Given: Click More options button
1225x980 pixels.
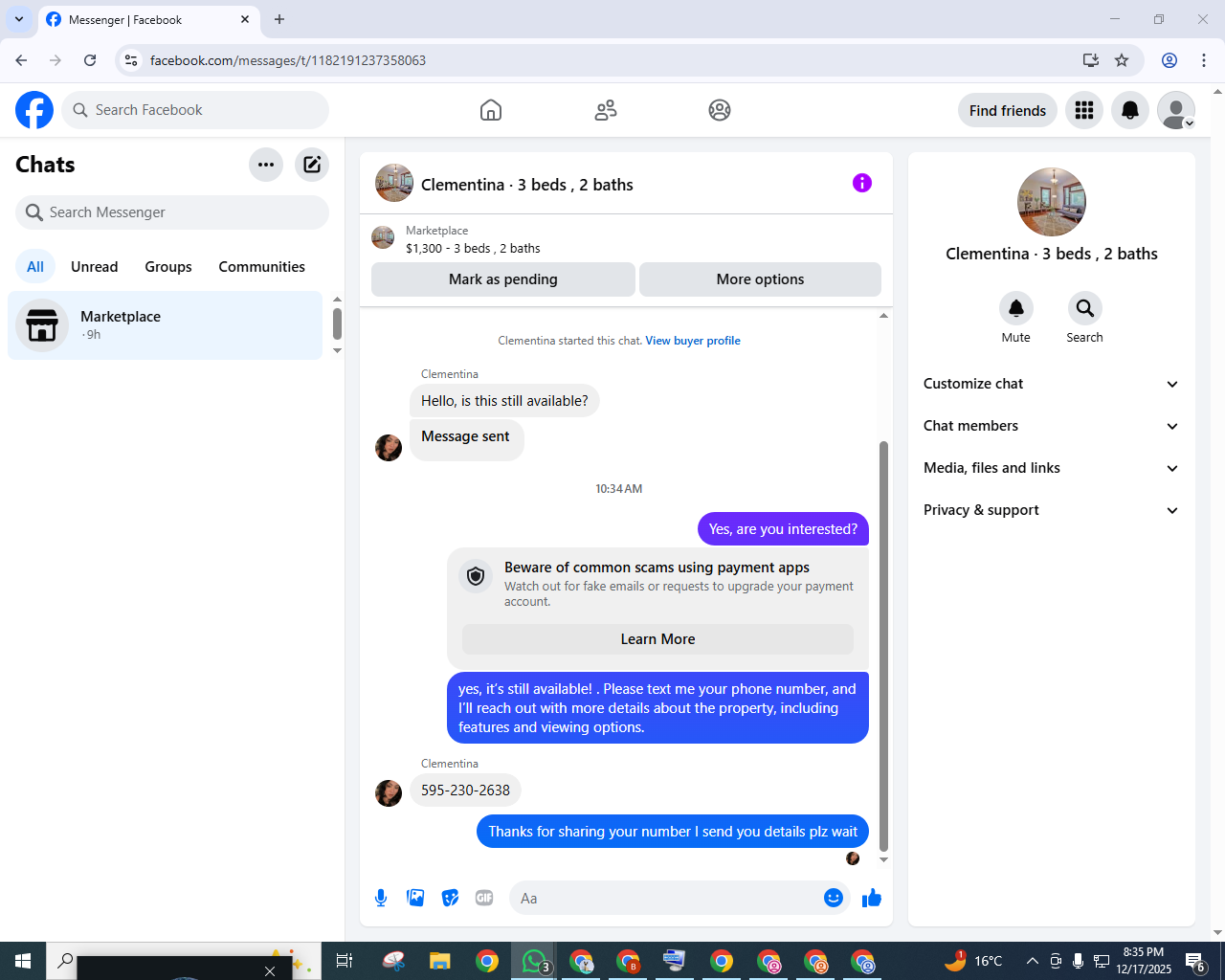Looking at the screenshot, I should [761, 279].
